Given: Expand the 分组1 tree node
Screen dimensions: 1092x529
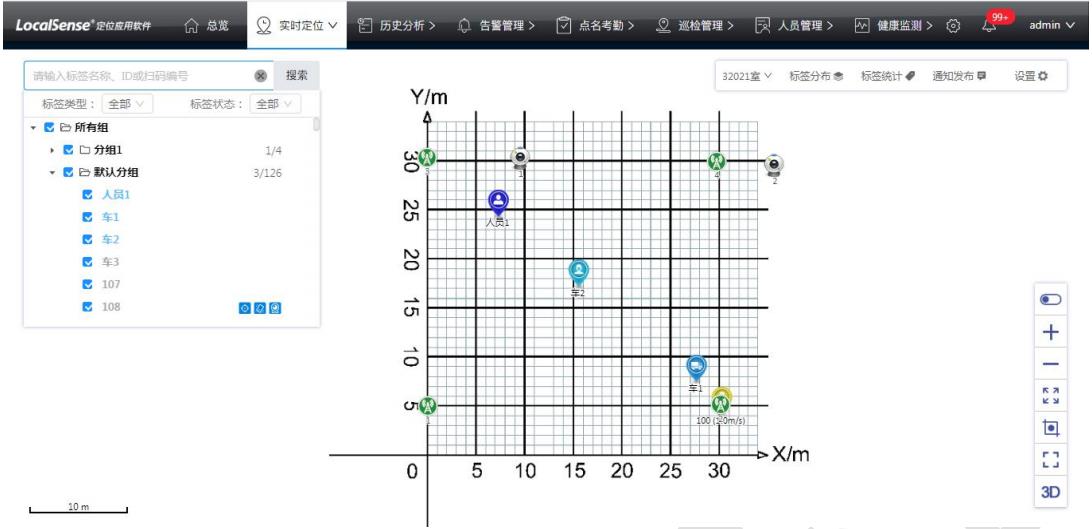Looking at the screenshot, I should (x=52, y=150).
